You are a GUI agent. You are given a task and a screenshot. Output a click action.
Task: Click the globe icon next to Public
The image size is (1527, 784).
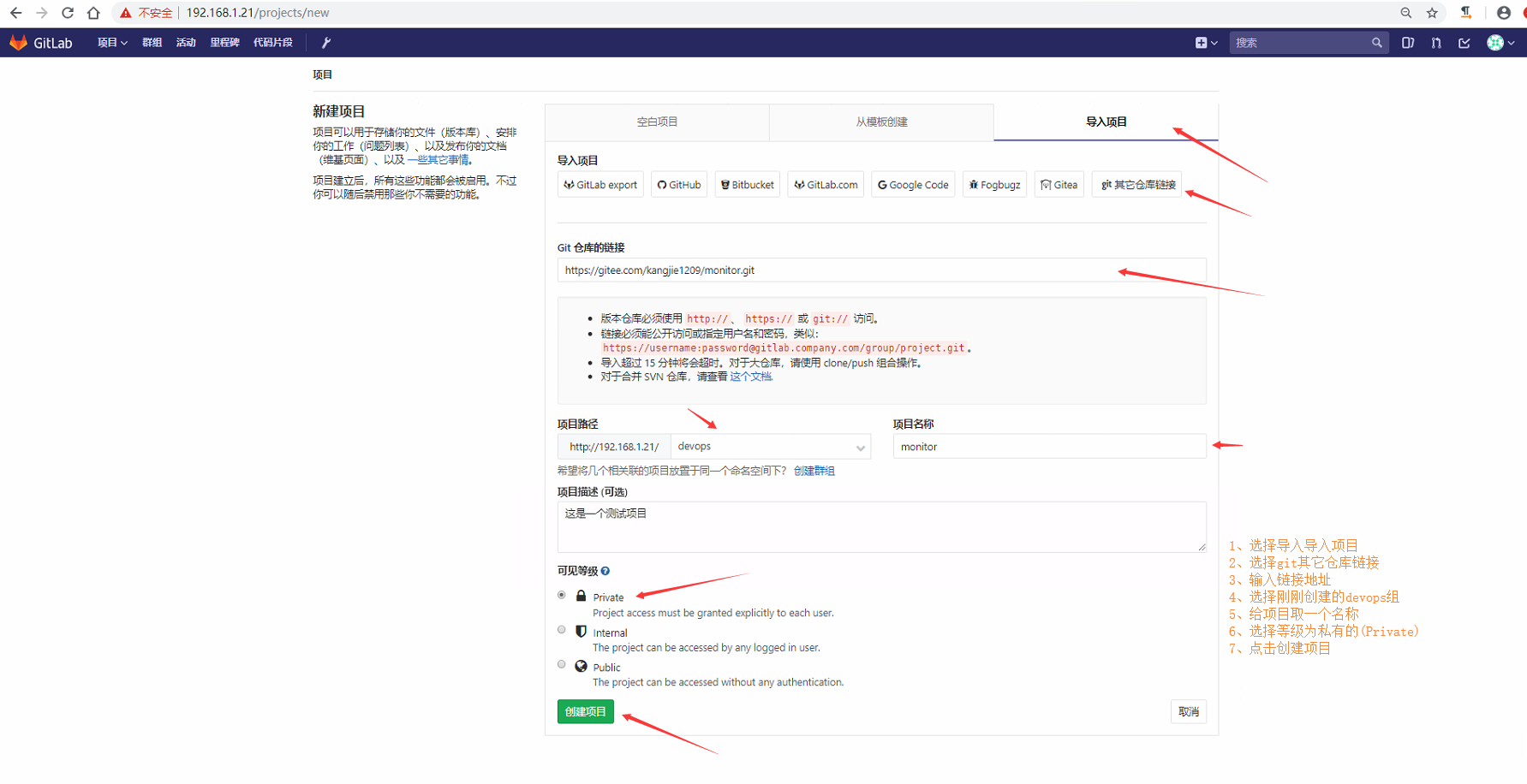pos(581,666)
